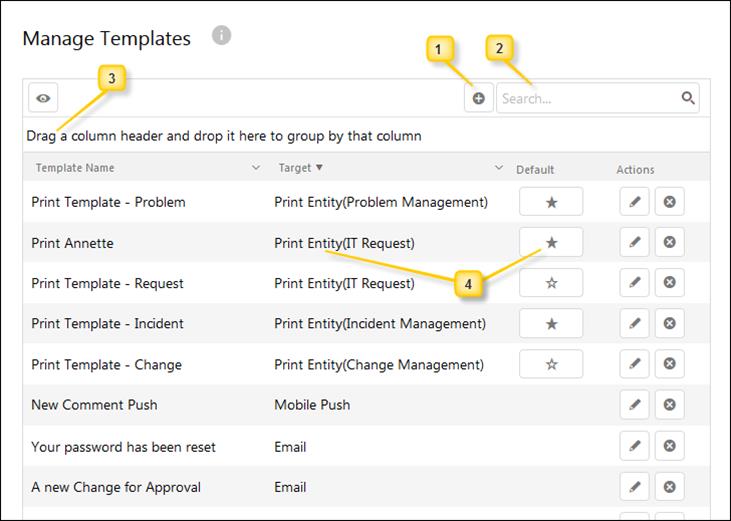Click the info icon beside Manage Templates
Screen dimensions: 731x521
click(x=222, y=36)
